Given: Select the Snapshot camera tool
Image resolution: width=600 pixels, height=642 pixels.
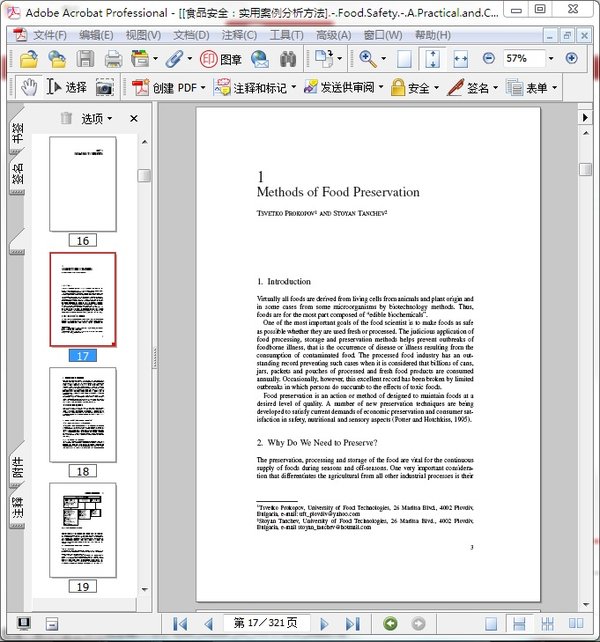Looking at the screenshot, I should click(104, 87).
